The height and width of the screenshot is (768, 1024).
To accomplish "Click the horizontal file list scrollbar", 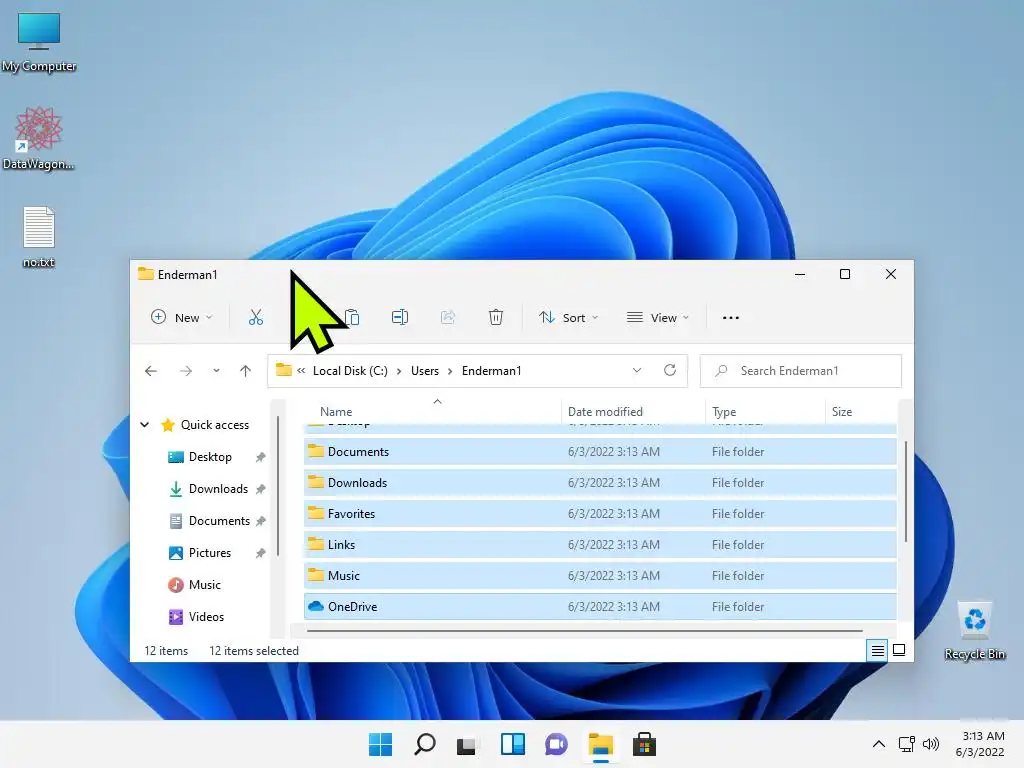I will pos(584,631).
